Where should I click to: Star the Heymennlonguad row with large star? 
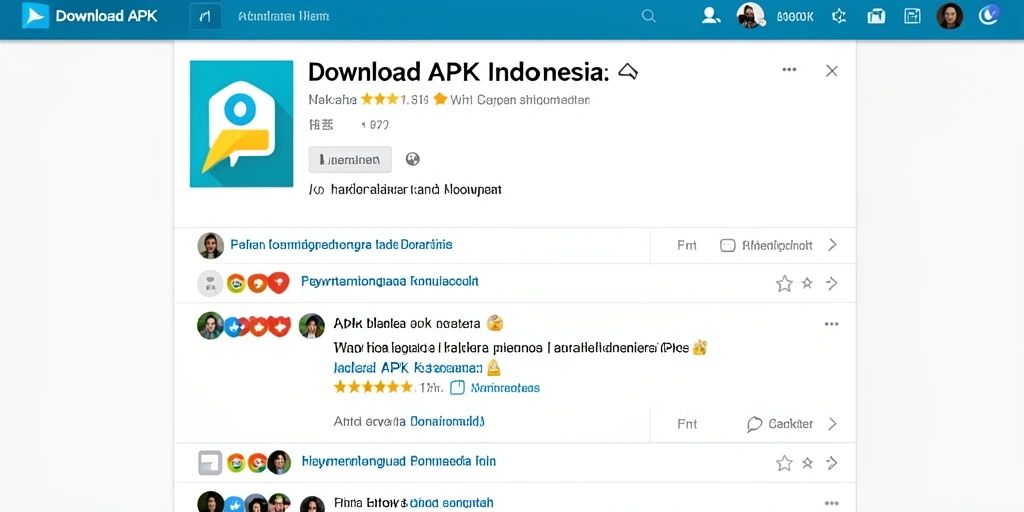coord(784,463)
